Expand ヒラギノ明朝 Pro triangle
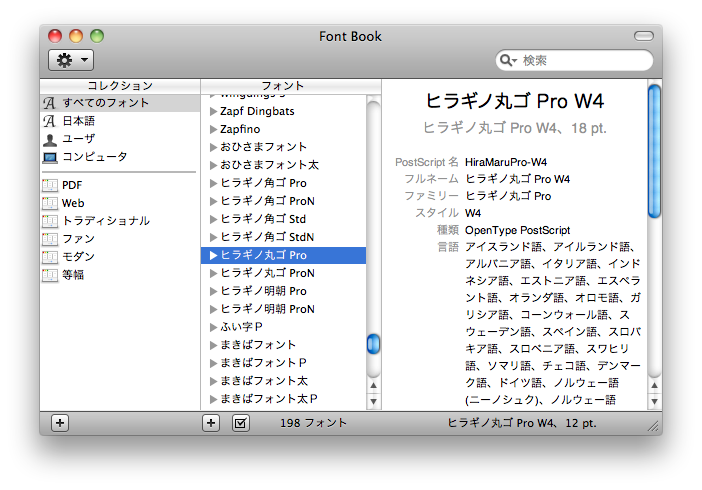Screen dimensions: 702x490 pyautogui.click(x=214, y=291)
